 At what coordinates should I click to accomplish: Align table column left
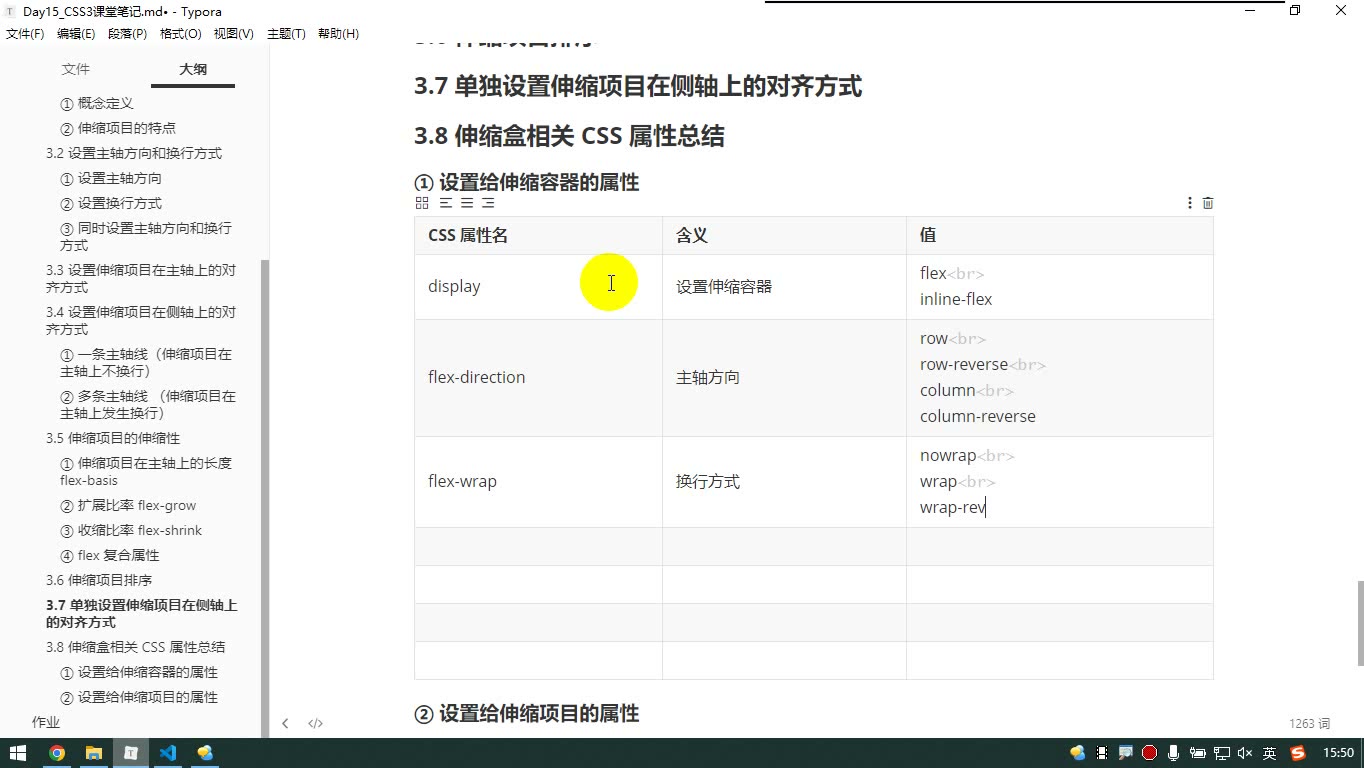point(446,203)
